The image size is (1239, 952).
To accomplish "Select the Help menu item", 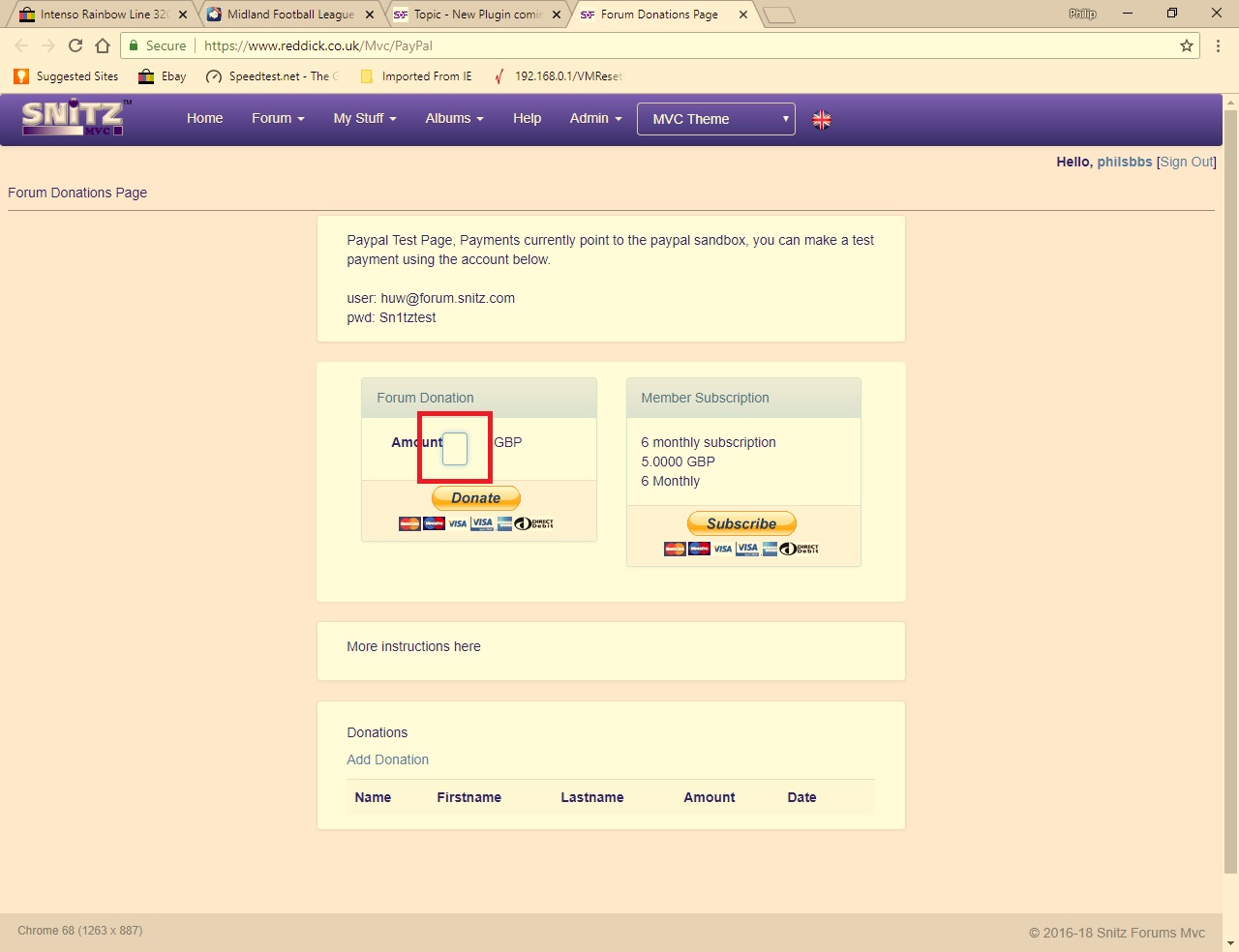I will coord(527,118).
